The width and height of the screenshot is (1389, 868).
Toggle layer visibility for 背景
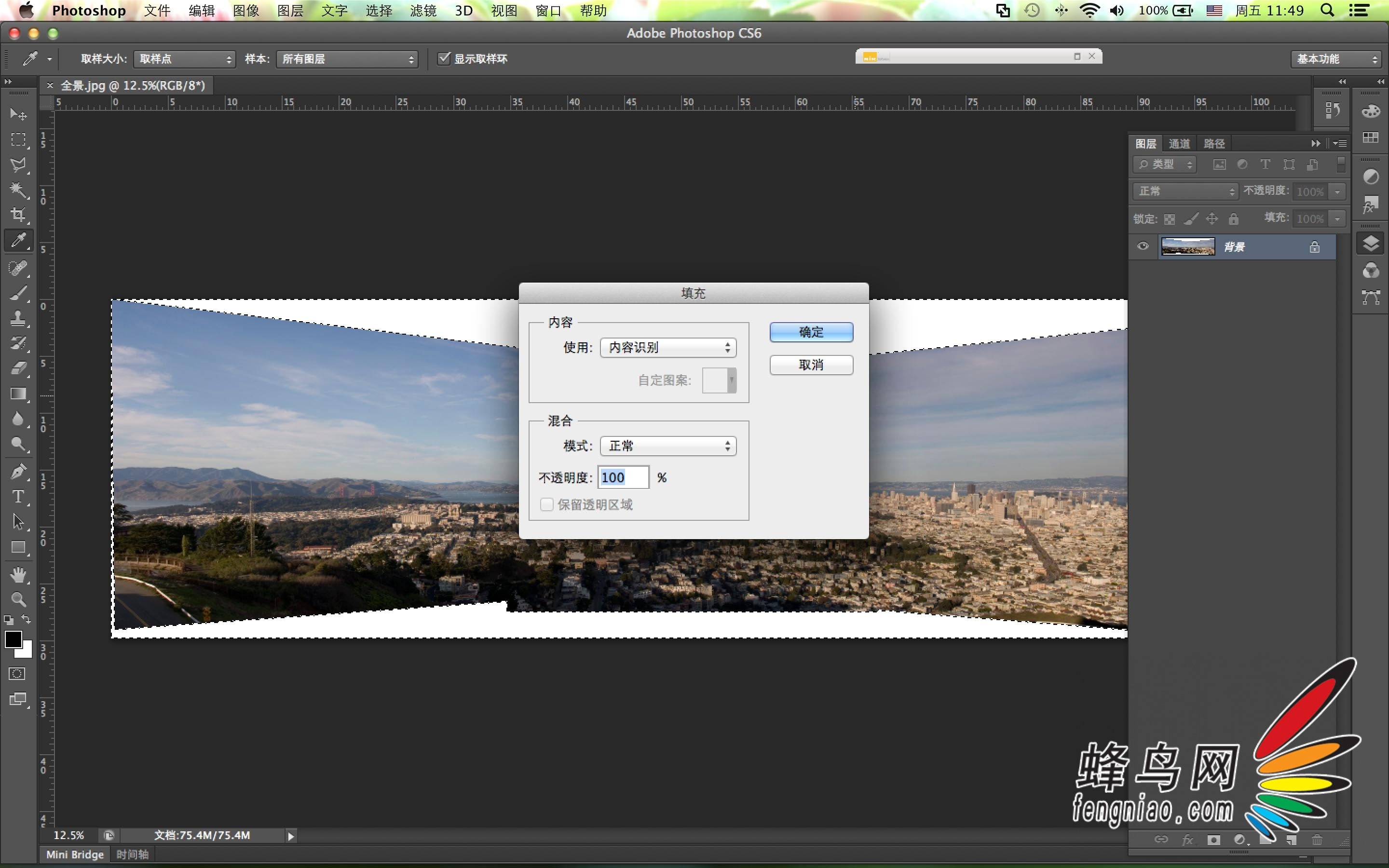[1143, 246]
